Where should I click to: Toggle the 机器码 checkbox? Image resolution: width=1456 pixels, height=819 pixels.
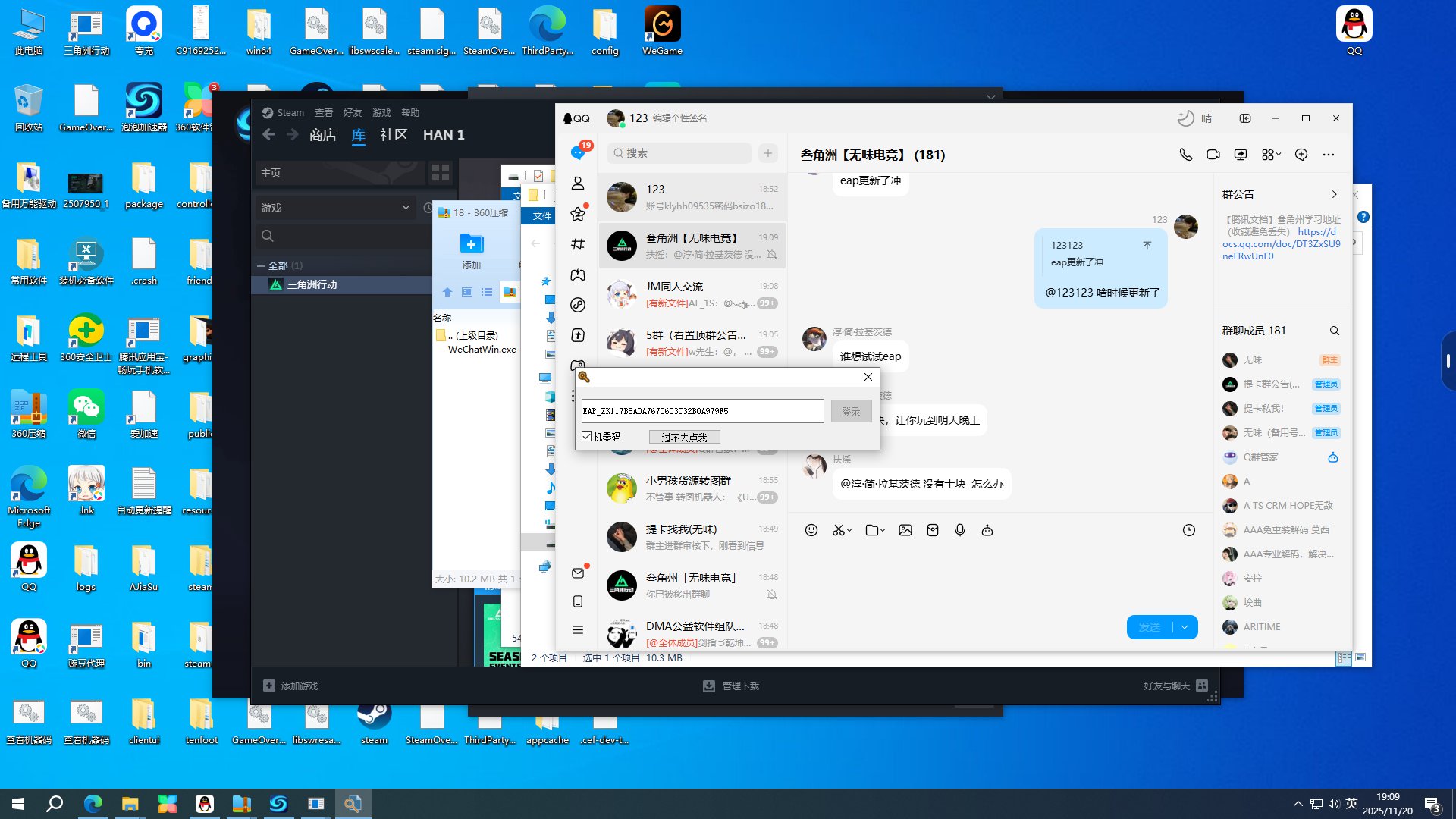(x=587, y=437)
